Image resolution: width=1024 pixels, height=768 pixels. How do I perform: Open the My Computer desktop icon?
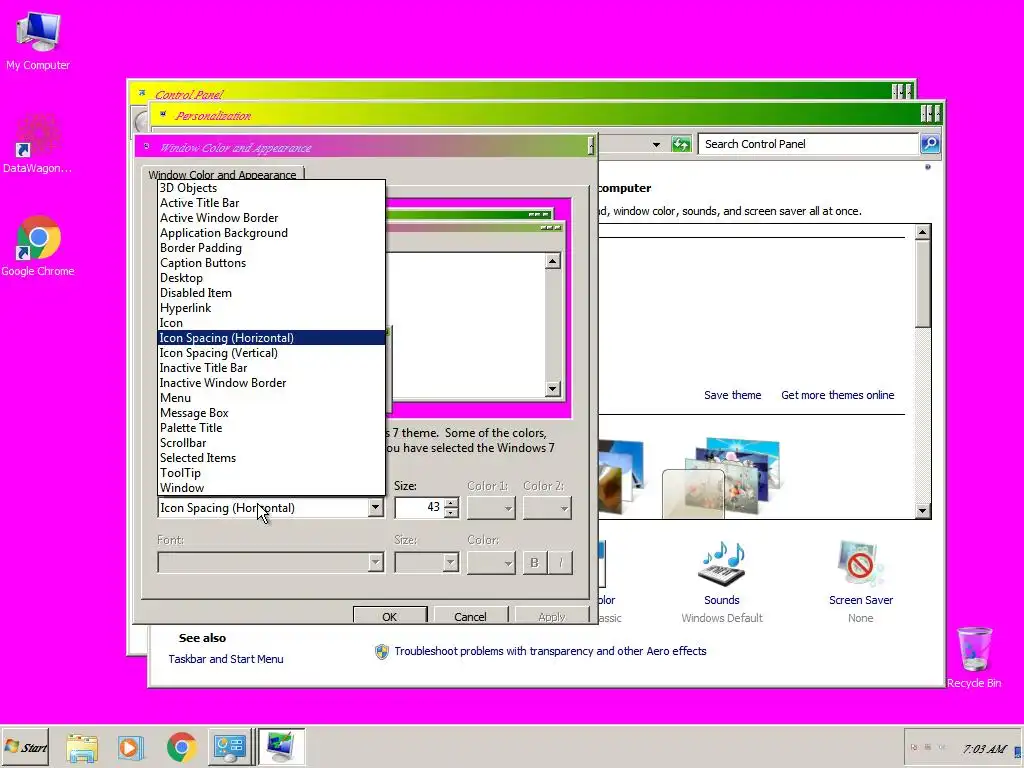tap(38, 40)
